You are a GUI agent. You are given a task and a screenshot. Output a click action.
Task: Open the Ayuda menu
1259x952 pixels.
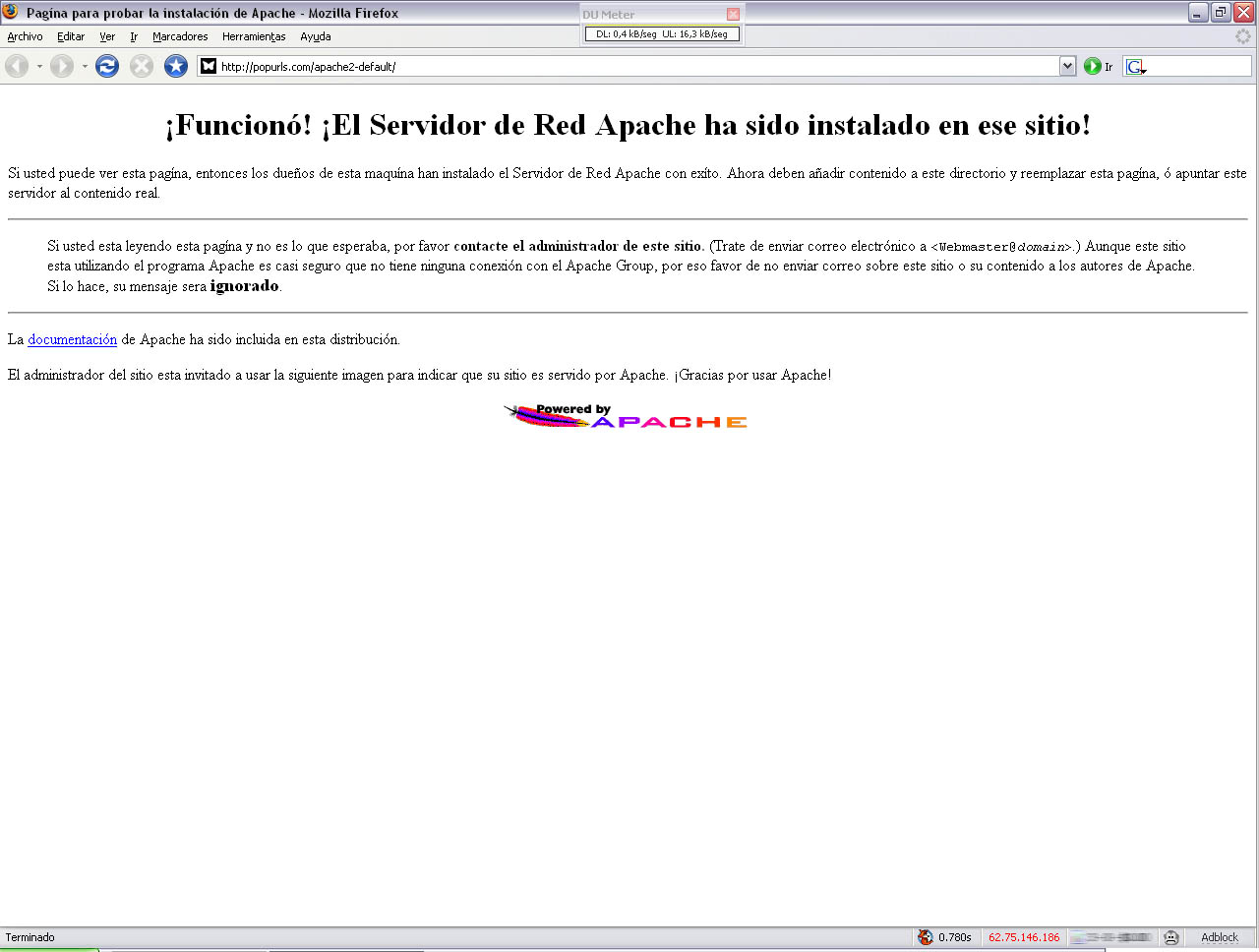(316, 36)
